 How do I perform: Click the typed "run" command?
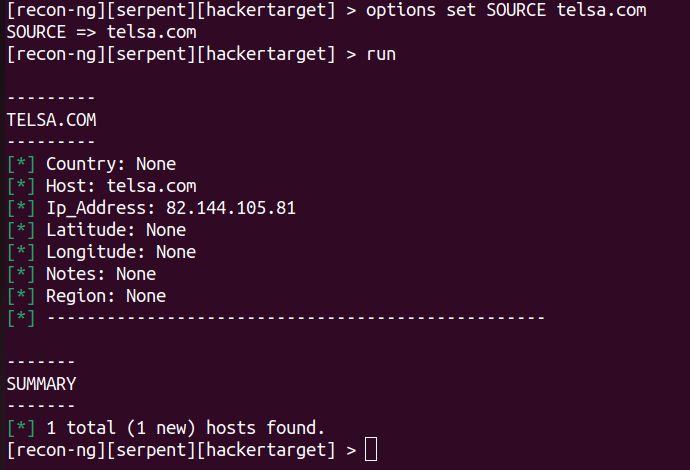(x=381, y=54)
